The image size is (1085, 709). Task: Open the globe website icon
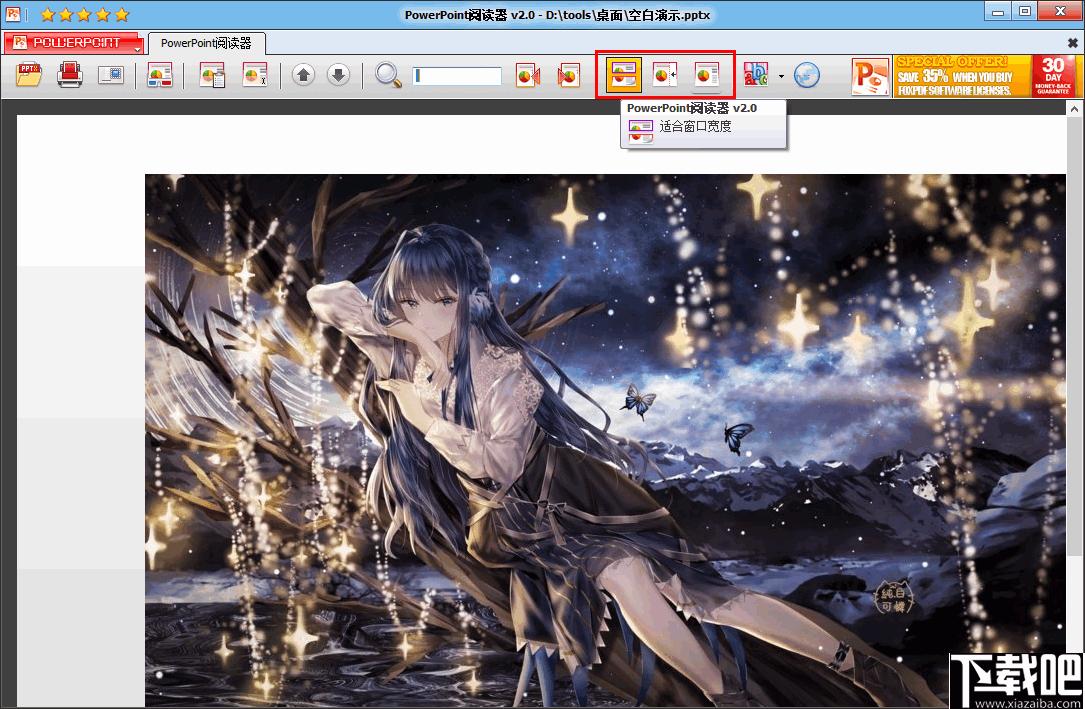tap(807, 76)
